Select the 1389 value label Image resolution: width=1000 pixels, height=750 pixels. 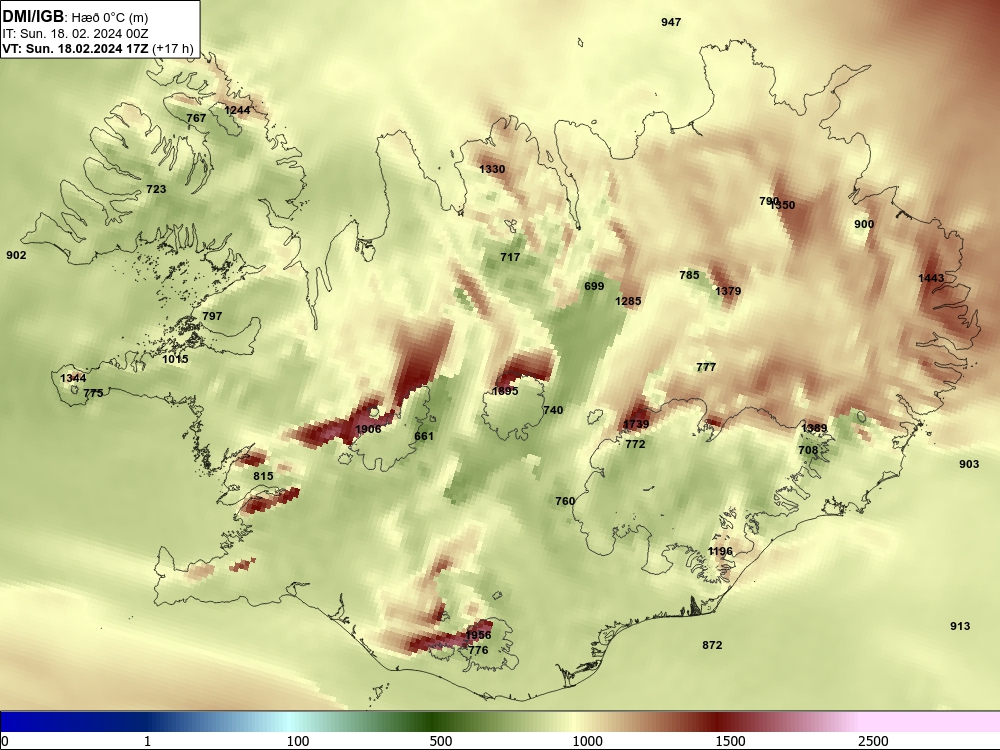coord(814,429)
